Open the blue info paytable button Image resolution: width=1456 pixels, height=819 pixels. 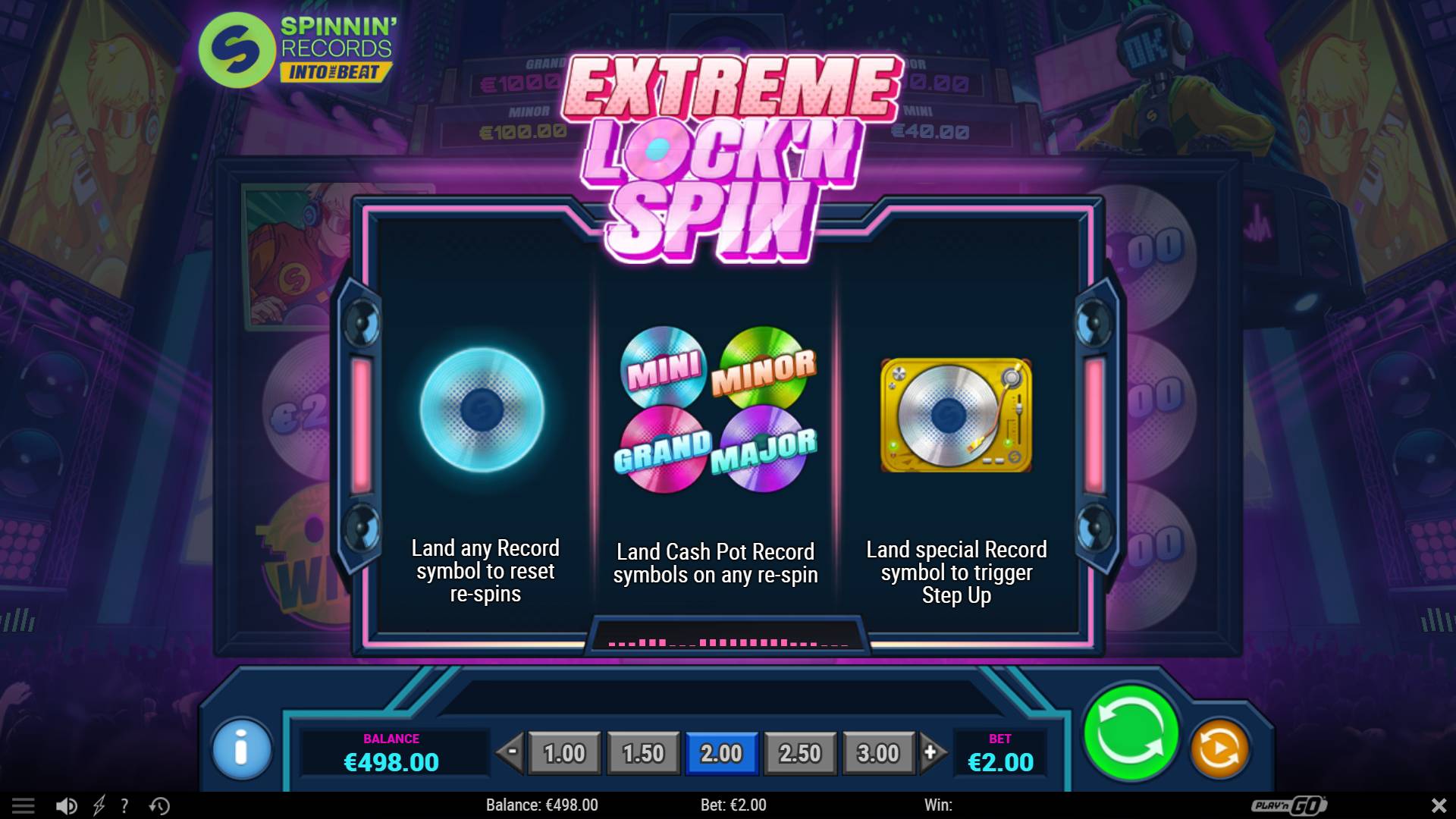[x=242, y=749]
